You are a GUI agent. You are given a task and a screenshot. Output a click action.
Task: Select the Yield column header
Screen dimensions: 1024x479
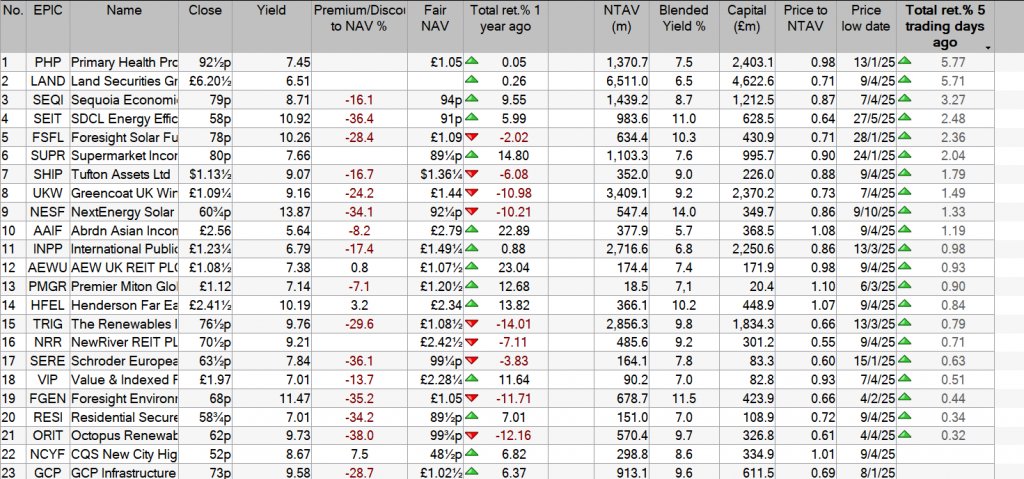270,10
